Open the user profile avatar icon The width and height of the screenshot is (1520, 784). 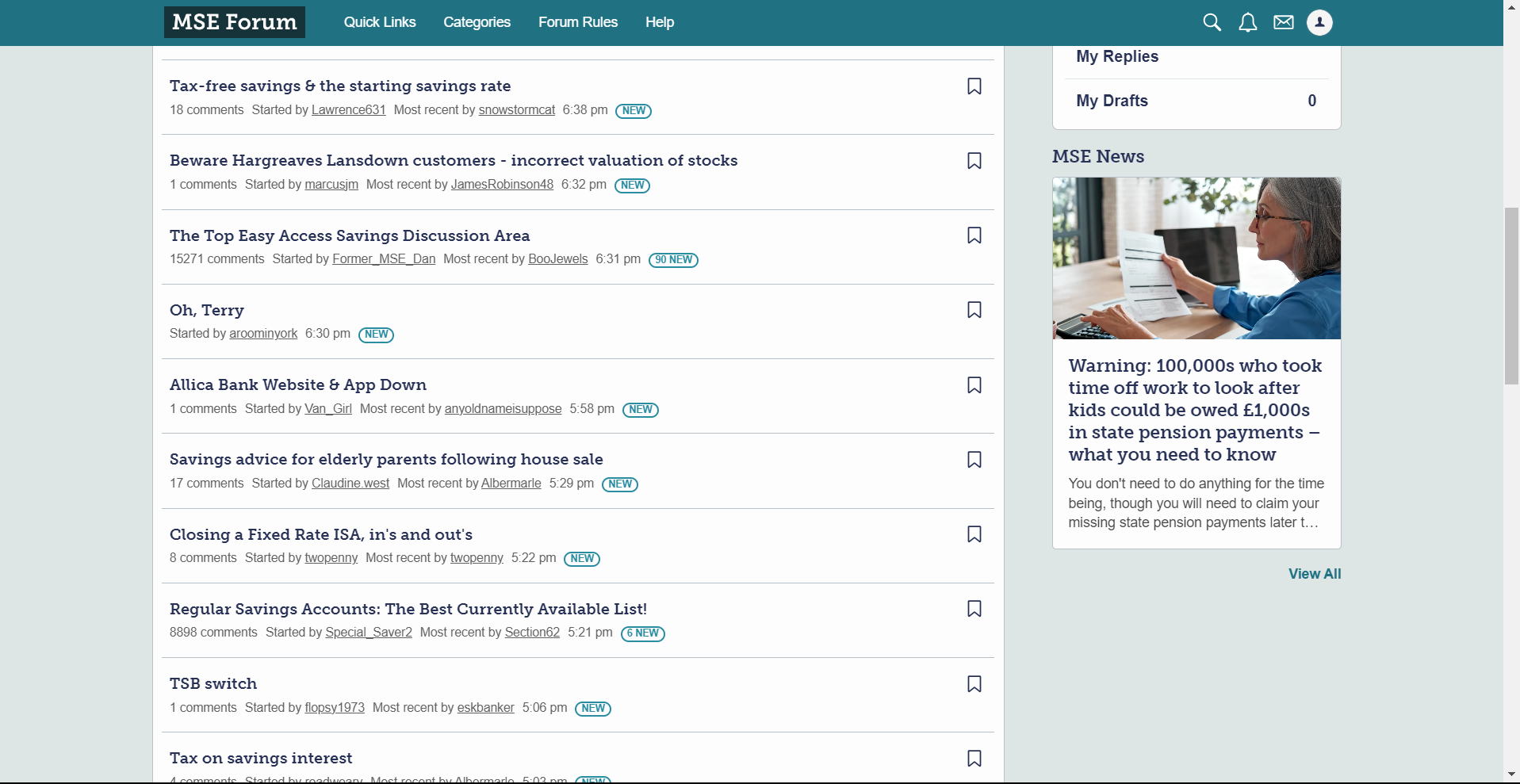(1319, 22)
